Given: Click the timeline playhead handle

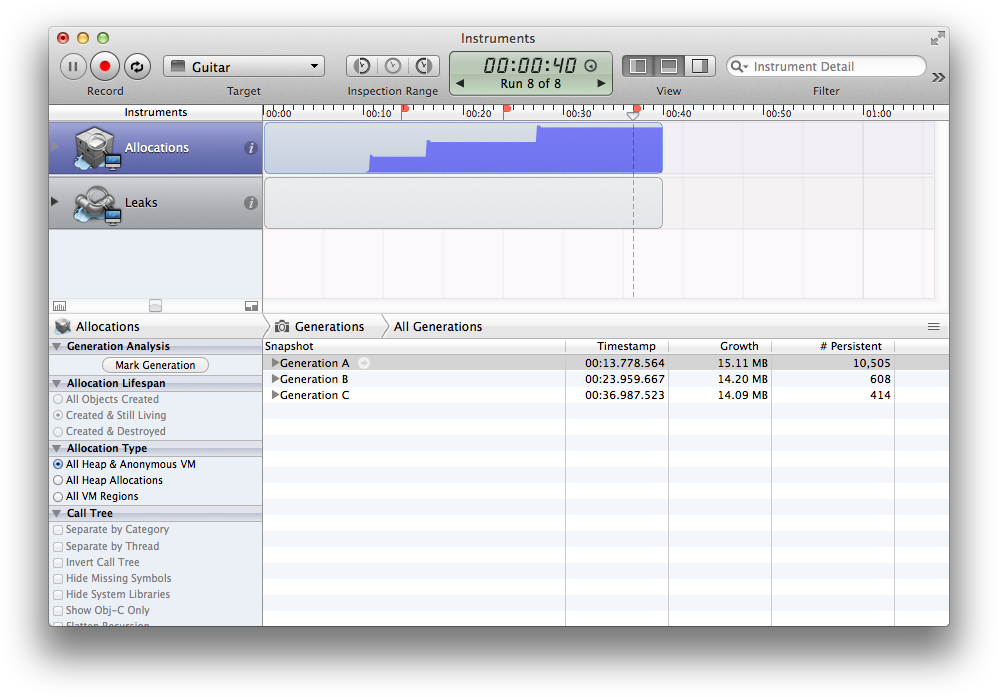Looking at the screenshot, I should point(633,116).
